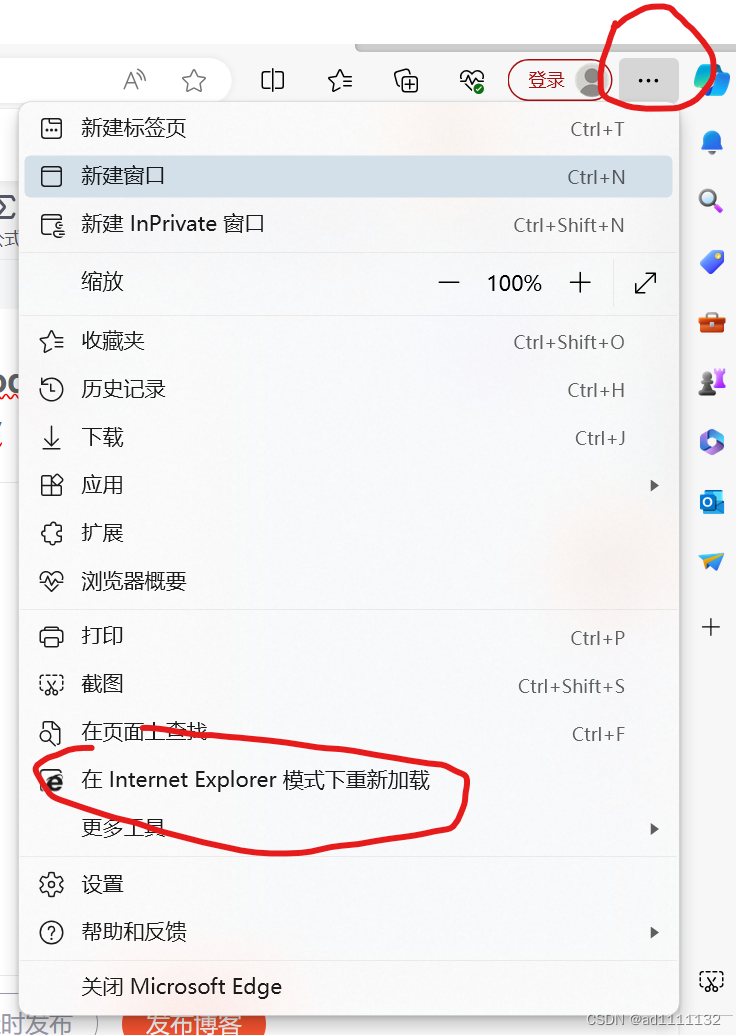The width and height of the screenshot is (736, 1035).
Task: Increase zoom with the plus button
Action: coord(580,283)
